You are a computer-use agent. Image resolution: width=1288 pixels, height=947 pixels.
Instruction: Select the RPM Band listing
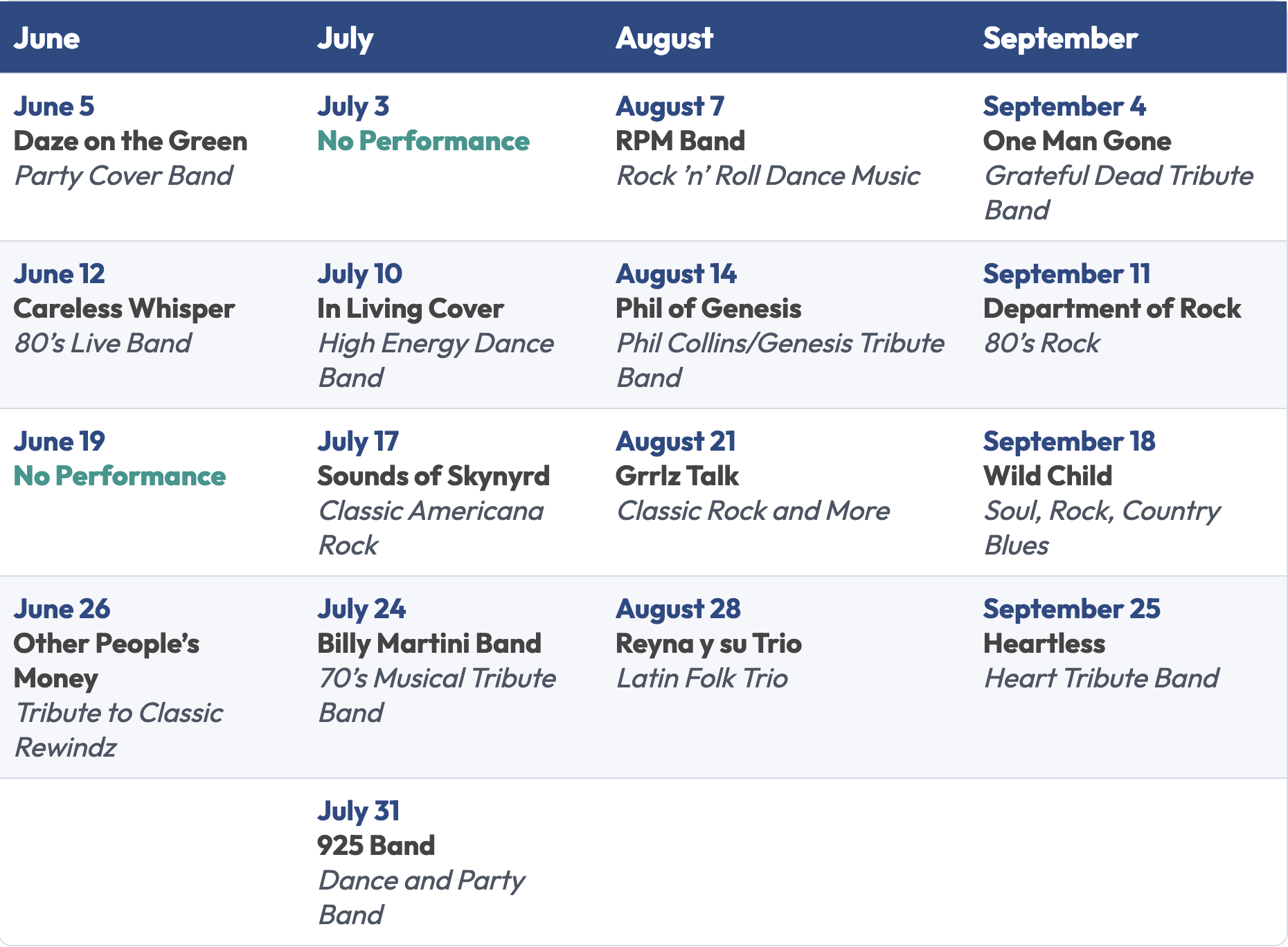click(680, 141)
